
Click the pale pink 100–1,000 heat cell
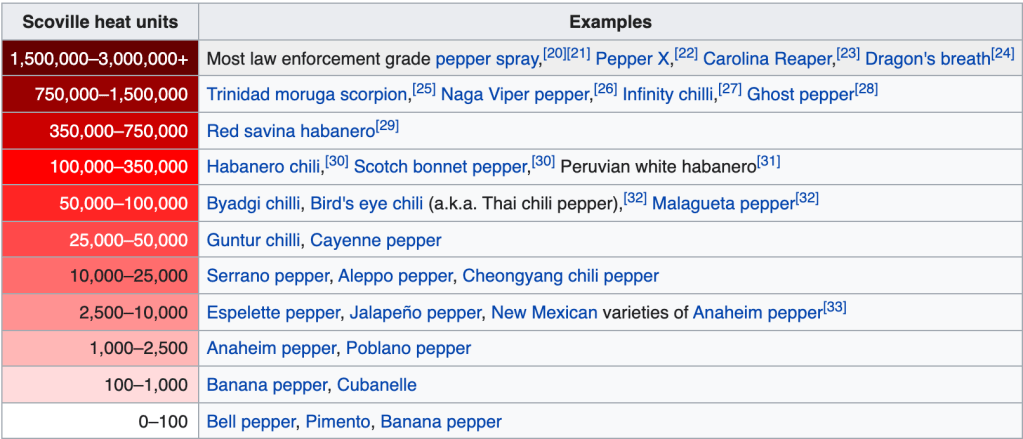[99, 385]
